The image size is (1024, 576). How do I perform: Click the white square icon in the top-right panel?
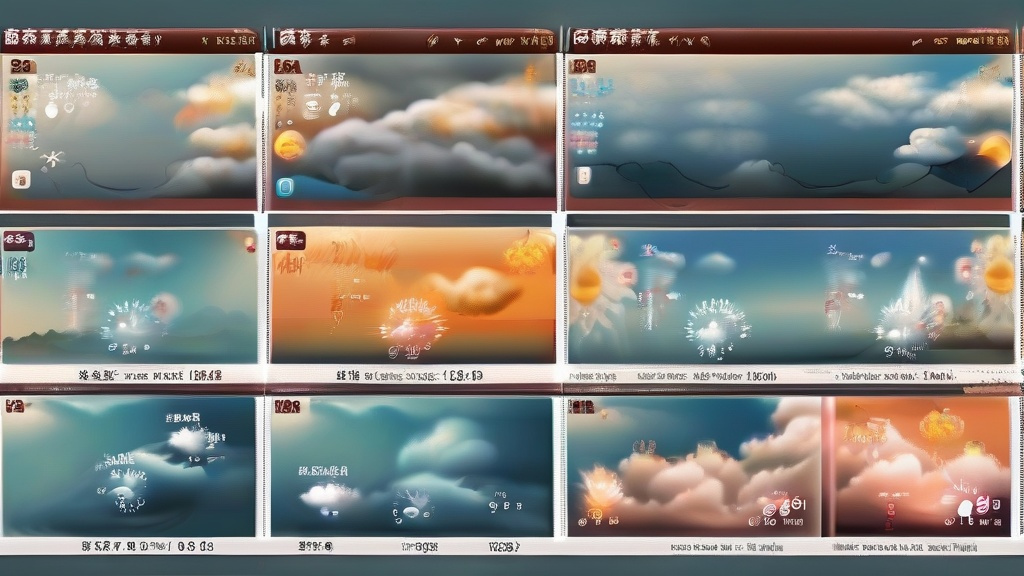coord(584,176)
